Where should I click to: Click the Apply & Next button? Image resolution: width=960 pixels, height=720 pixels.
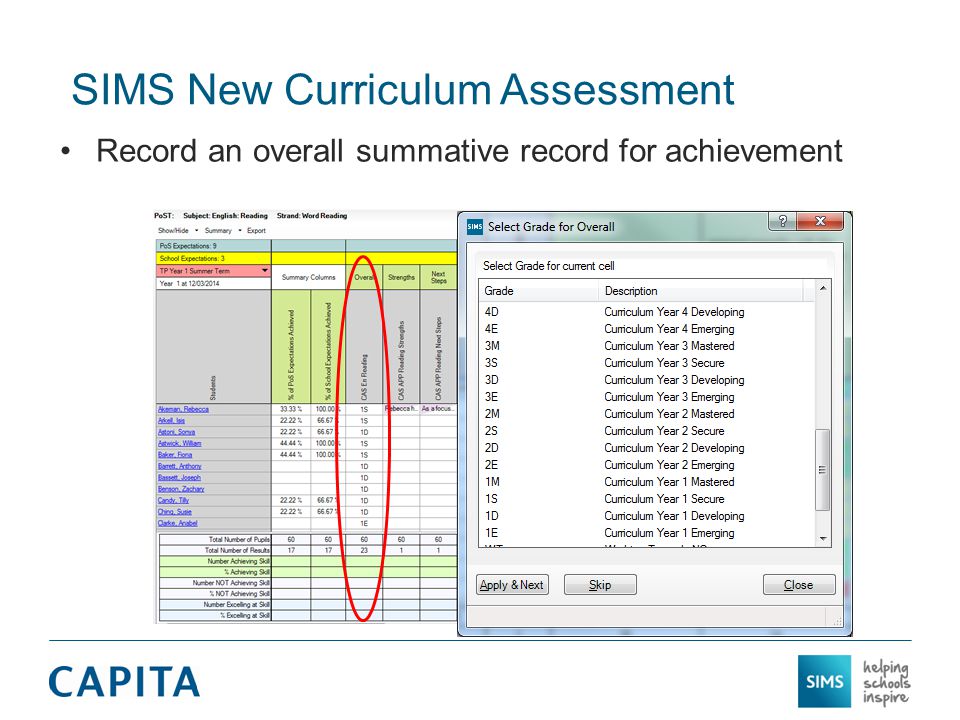point(512,585)
